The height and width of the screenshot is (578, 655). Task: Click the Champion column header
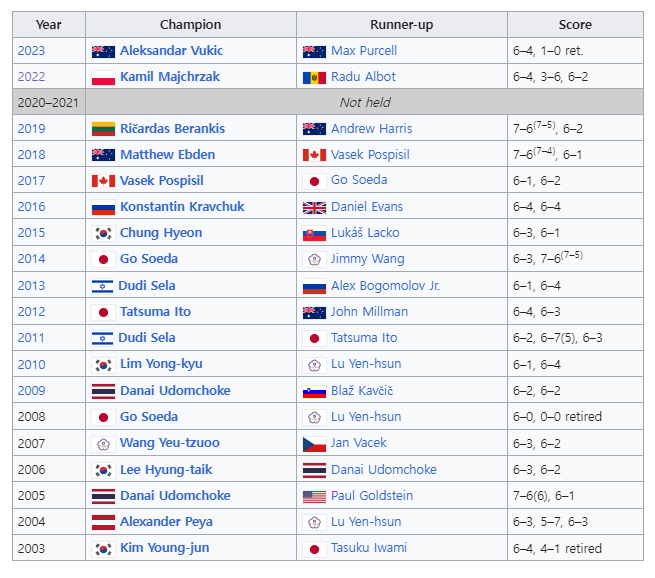click(191, 25)
